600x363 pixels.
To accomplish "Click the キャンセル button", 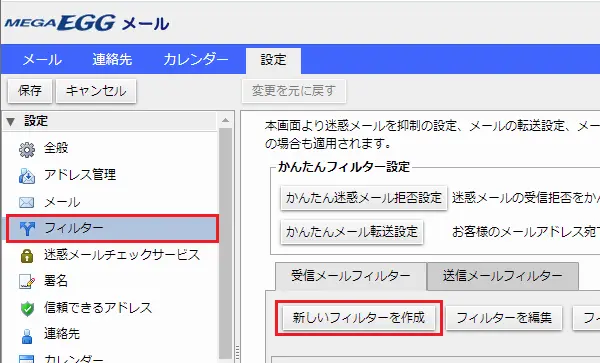I will tap(96, 91).
